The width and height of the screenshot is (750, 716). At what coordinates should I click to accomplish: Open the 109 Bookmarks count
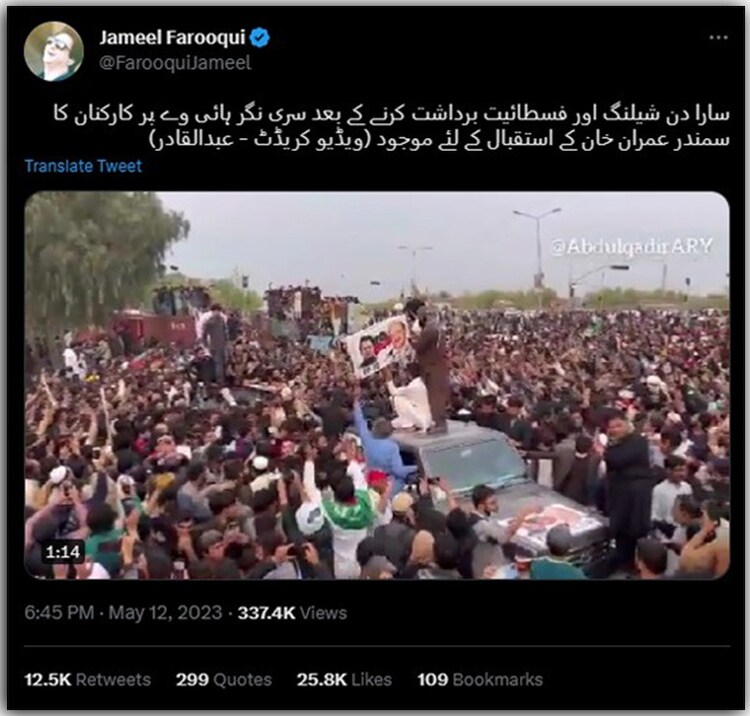tap(480, 680)
